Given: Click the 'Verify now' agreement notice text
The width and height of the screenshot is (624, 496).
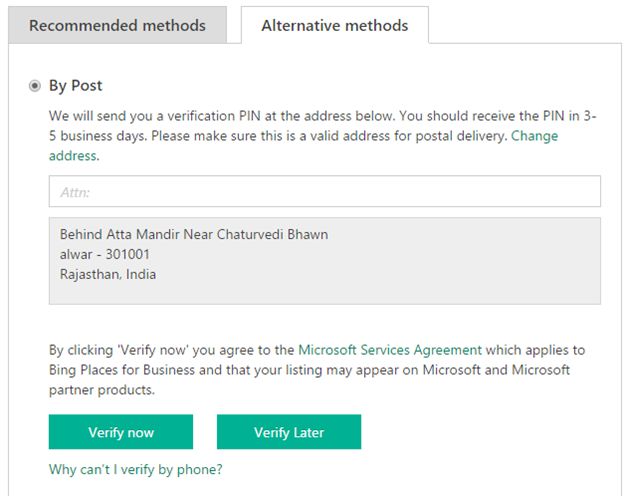Looking at the screenshot, I should pos(170,350).
